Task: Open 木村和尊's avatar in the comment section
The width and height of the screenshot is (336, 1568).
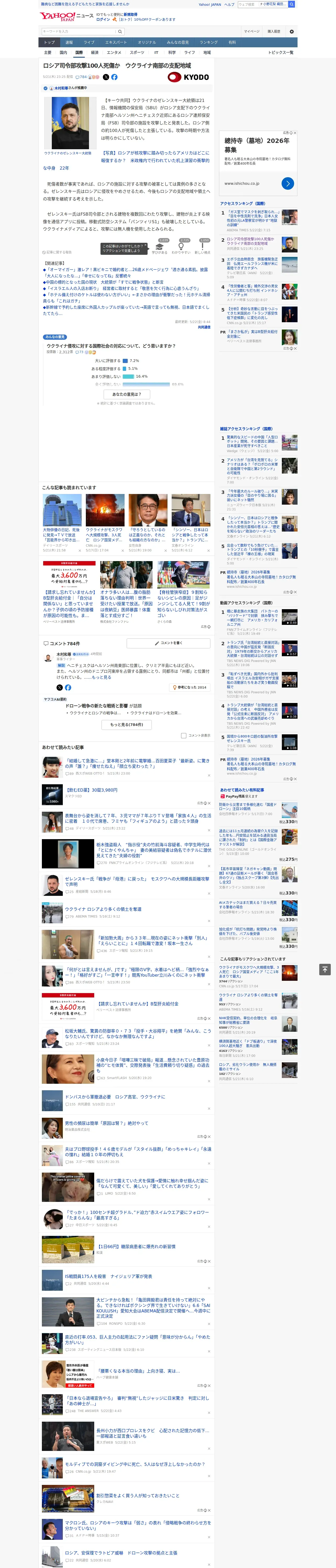Action: click(48, 658)
